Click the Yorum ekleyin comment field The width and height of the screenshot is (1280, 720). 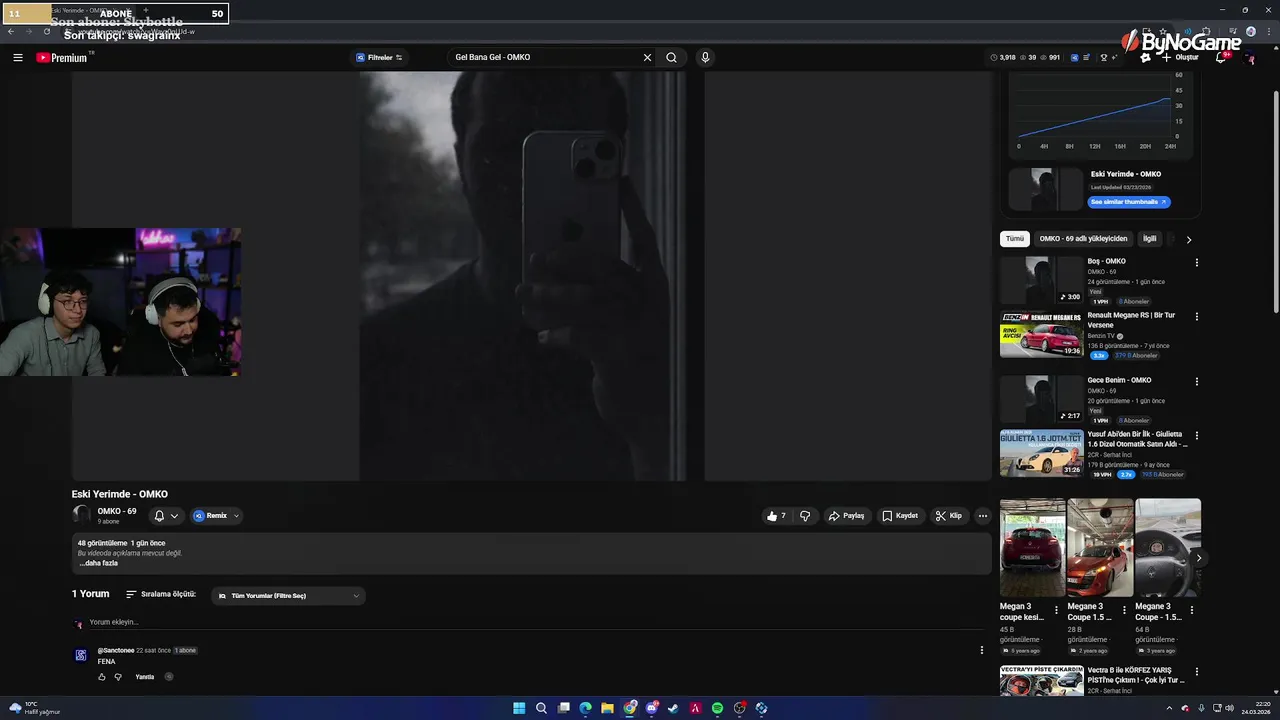pyautogui.click(x=534, y=622)
